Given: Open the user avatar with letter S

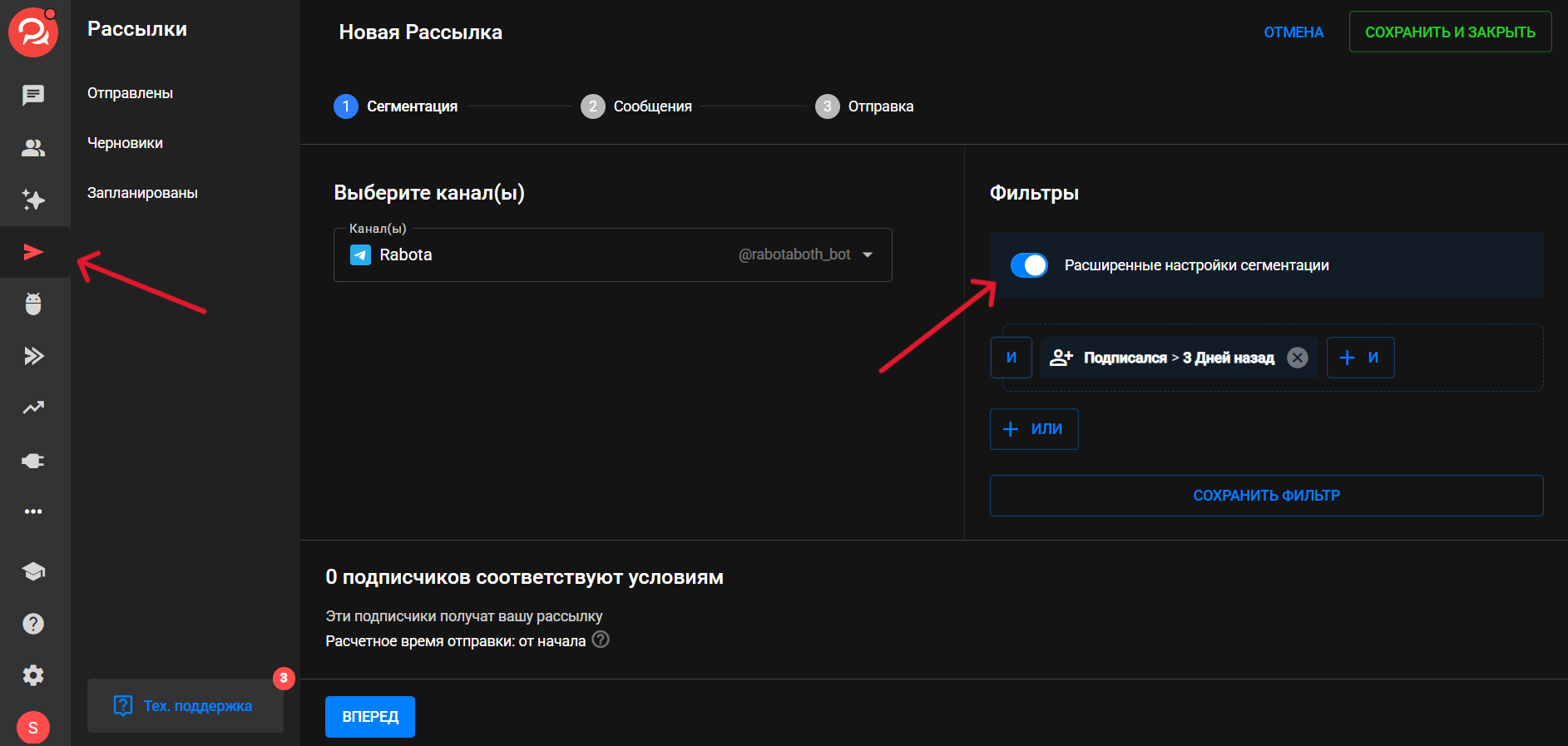Looking at the screenshot, I should coord(33,728).
